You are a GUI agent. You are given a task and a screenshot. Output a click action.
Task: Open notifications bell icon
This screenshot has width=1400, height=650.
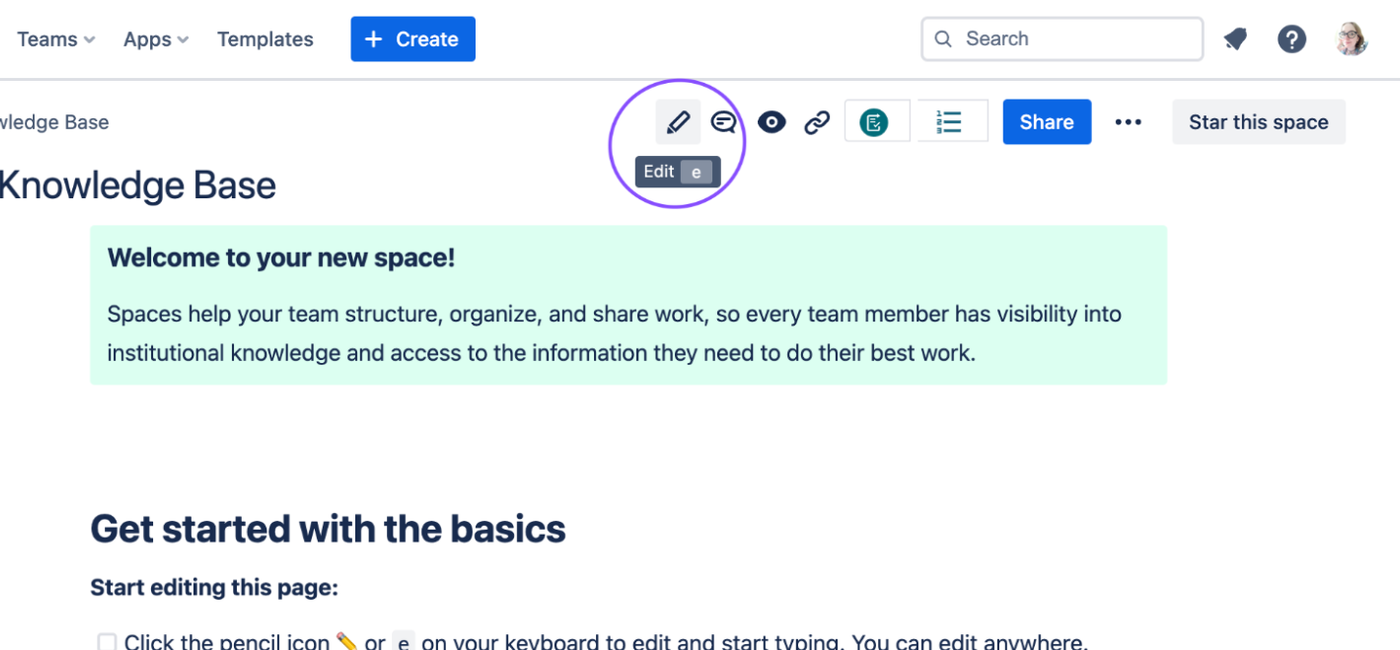1236,39
